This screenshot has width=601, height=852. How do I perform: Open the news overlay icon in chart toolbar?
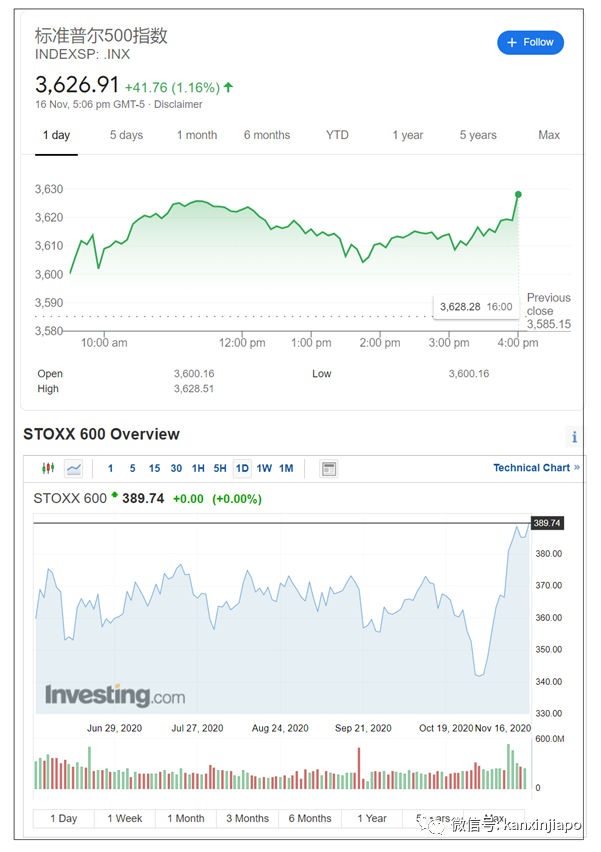[x=329, y=468]
